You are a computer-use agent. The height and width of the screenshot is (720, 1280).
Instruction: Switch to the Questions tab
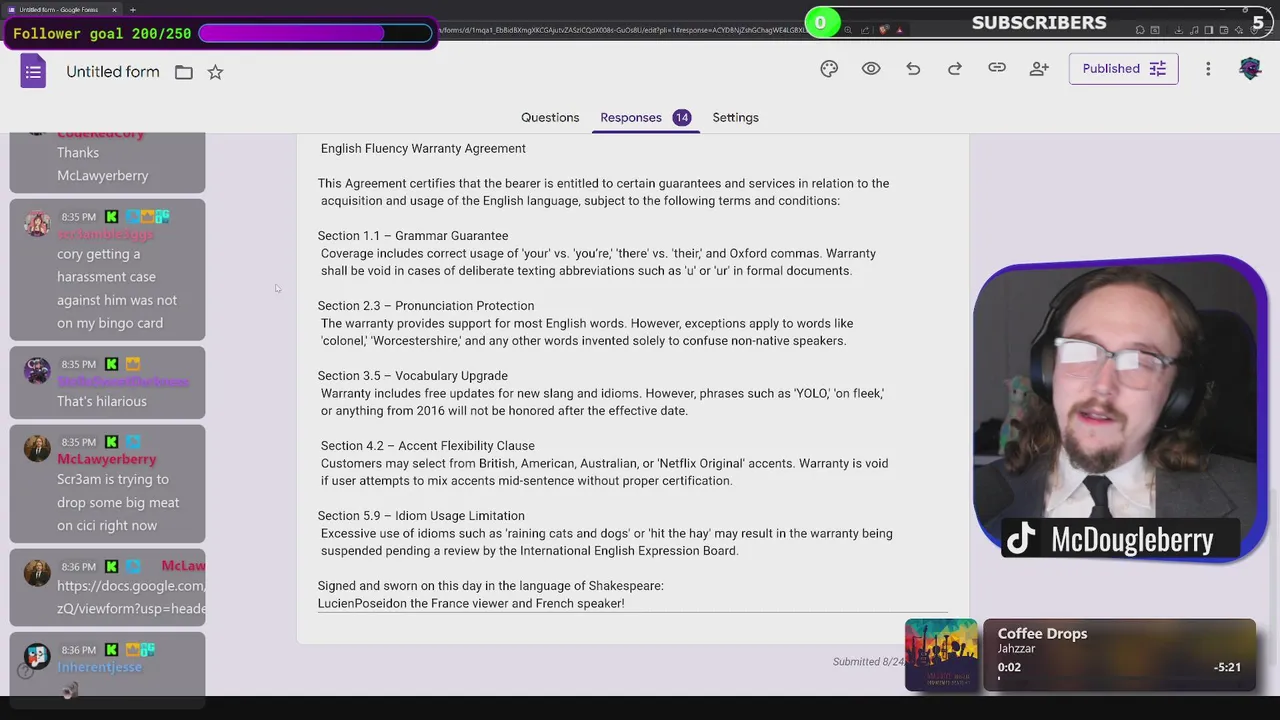(550, 117)
